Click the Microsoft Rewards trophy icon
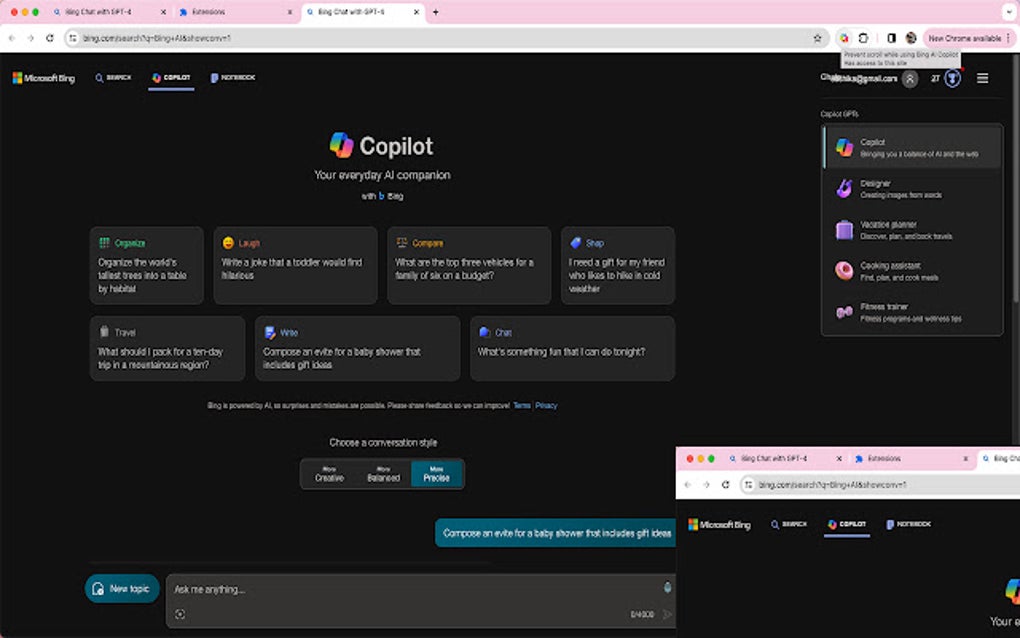The height and width of the screenshot is (638, 1020). 951,78
